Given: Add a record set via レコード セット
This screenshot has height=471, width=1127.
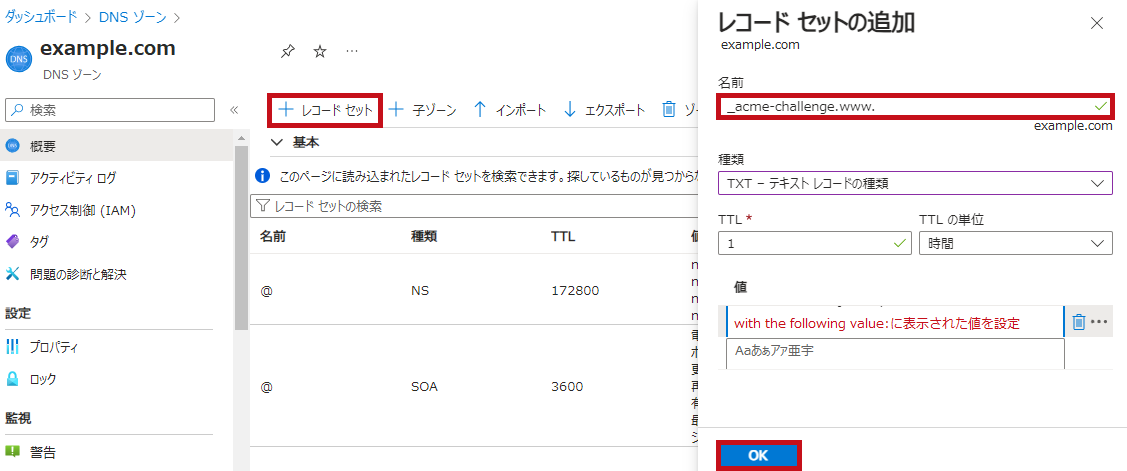Looking at the screenshot, I should tap(325, 110).
